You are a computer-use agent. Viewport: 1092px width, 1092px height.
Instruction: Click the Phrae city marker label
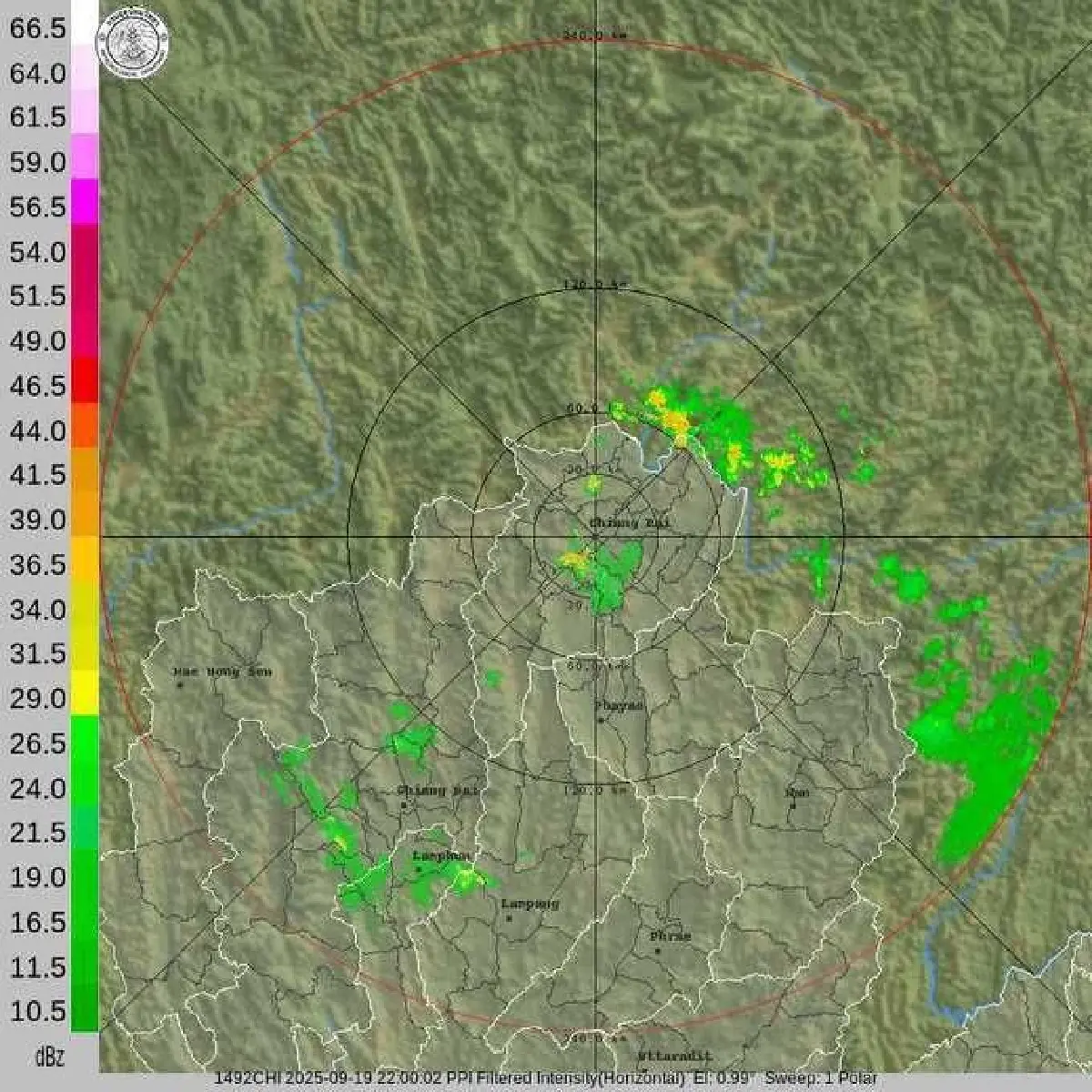click(670, 936)
